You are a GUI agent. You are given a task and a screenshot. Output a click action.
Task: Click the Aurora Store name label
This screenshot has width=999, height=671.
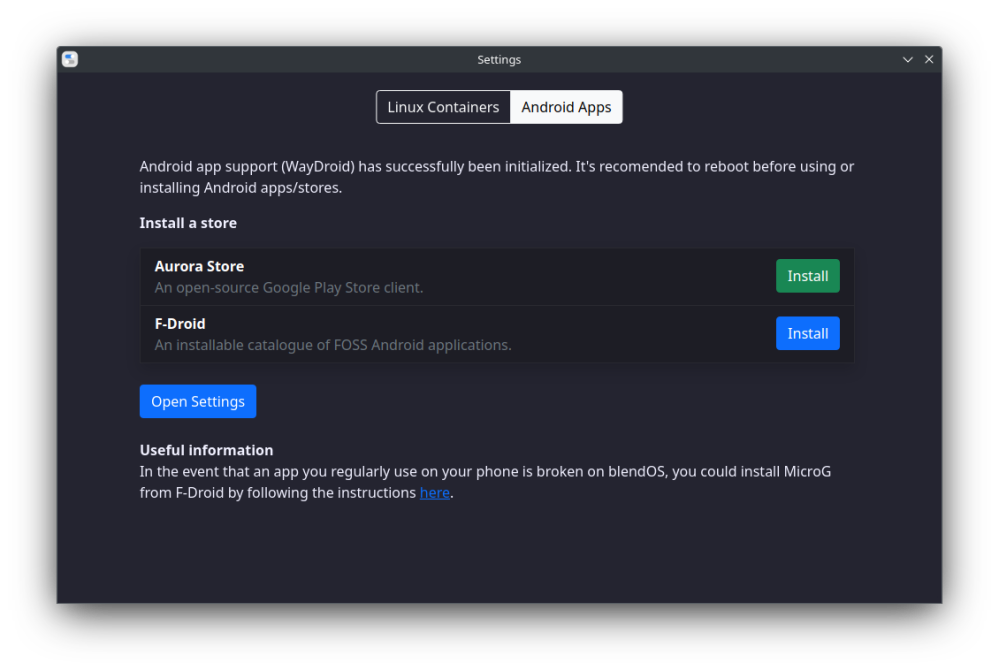(x=199, y=266)
